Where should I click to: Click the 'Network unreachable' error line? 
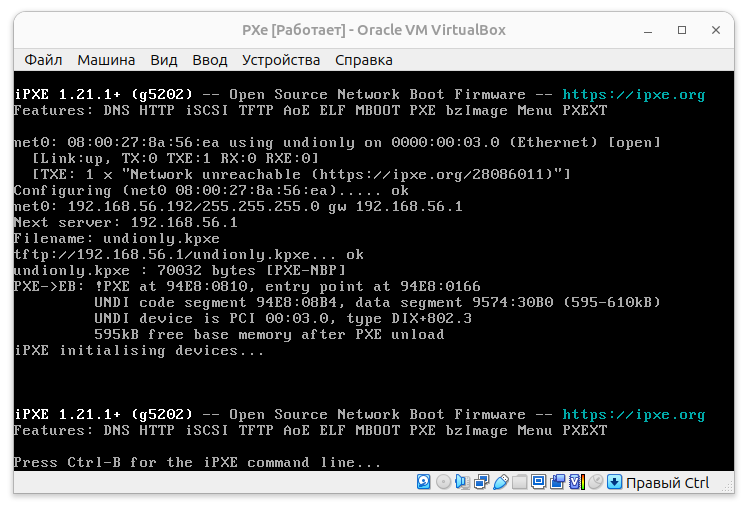[301, 175]
